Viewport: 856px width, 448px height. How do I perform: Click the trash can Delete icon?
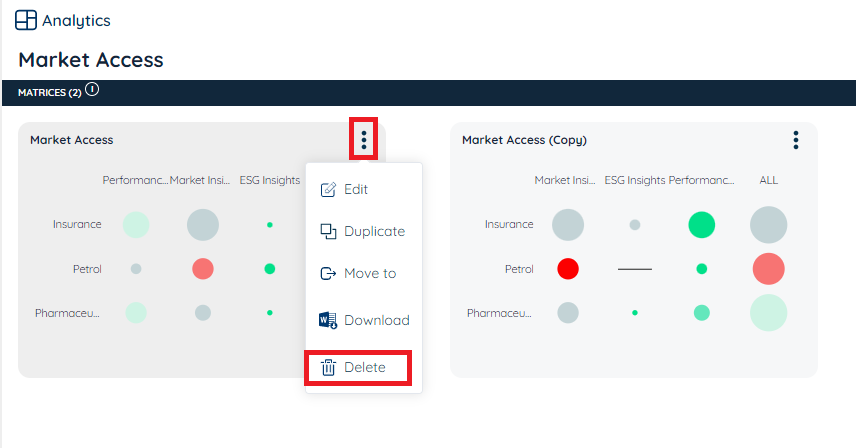click(328, 367)
